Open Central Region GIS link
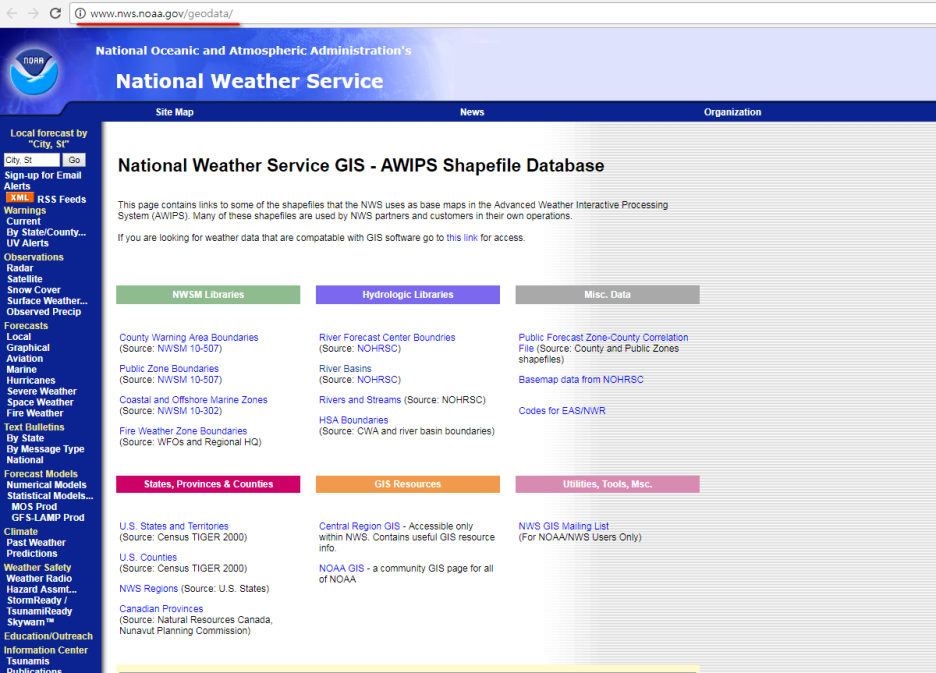The image size is (936, 673). [359, 526]
